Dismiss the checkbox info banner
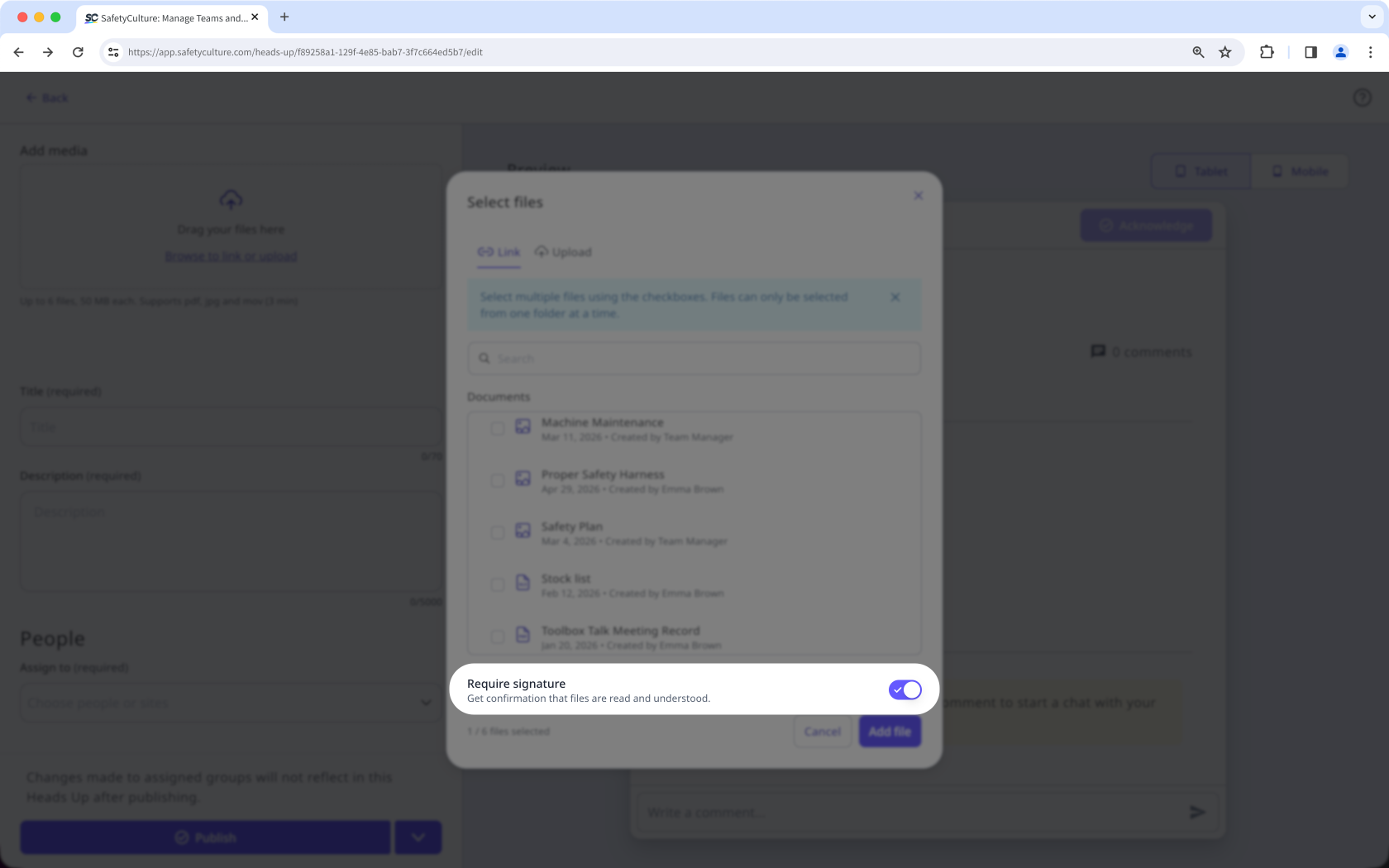 pyautogui.click(x=895, y=297)
